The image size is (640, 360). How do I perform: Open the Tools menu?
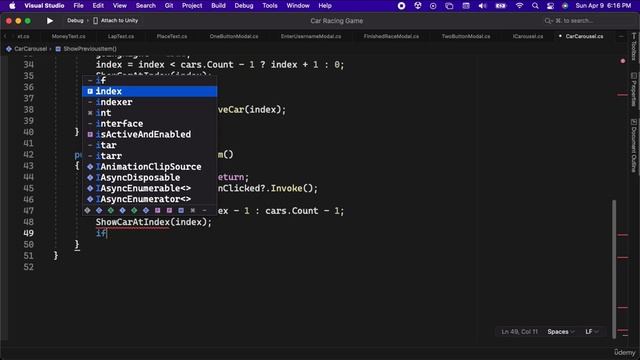(x=270, y=6)
